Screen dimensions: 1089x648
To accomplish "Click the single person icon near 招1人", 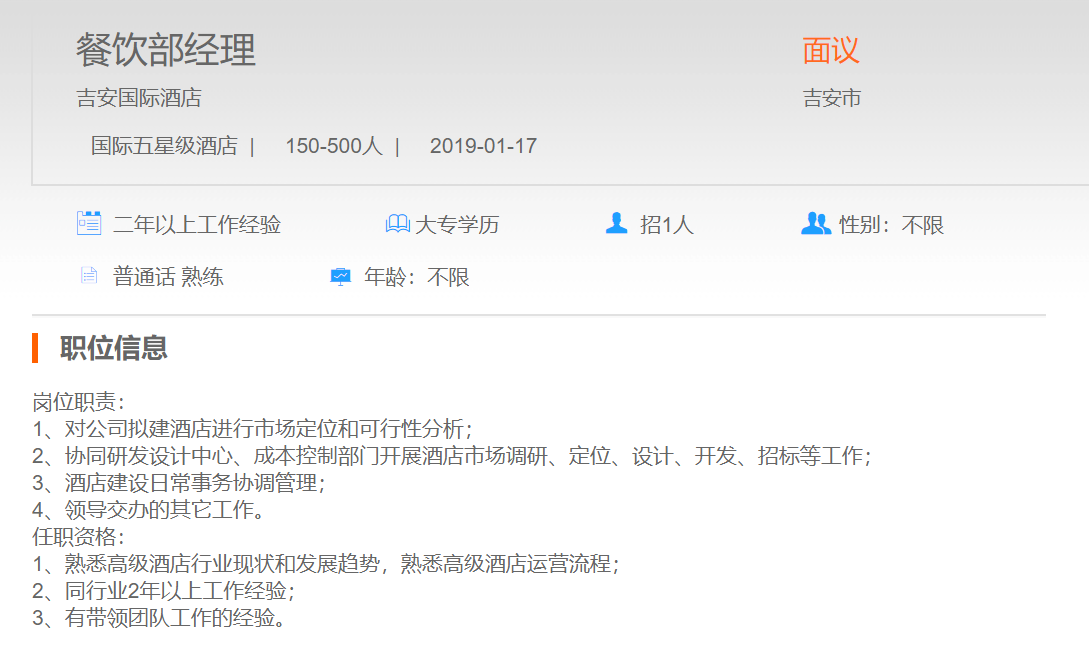I will [617, 224].
